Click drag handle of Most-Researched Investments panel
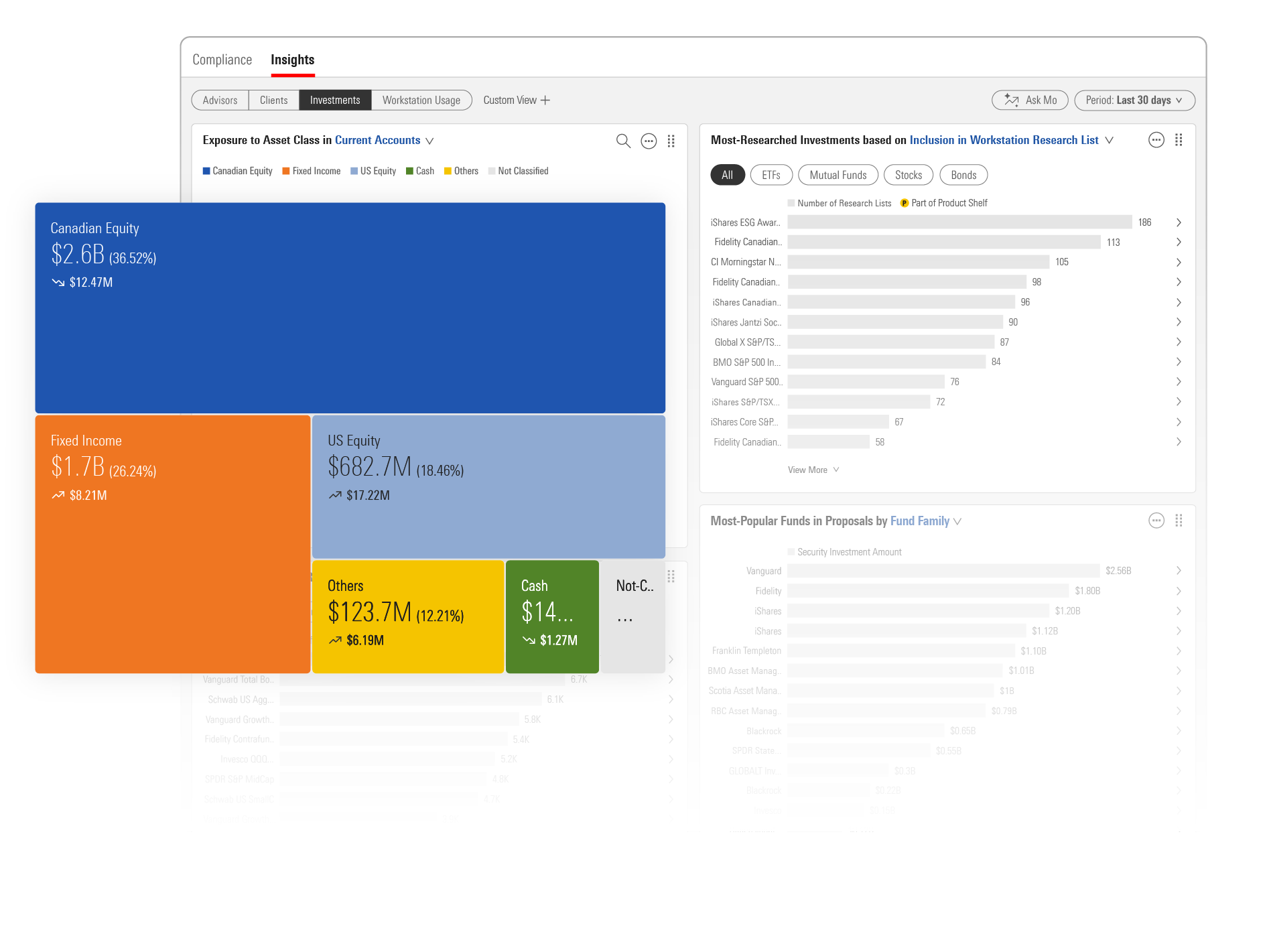The width and height of the screenshot is (1269, 952). coord(1179,140)
